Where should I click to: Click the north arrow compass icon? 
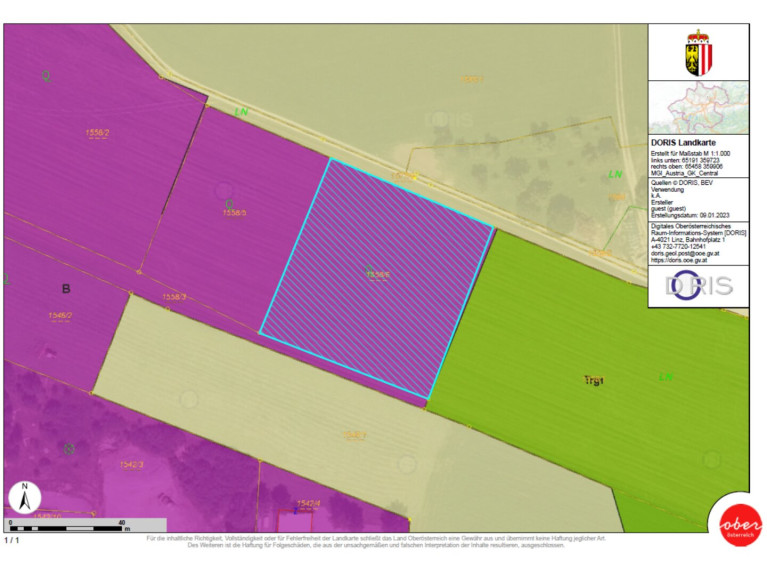[25, 497]
